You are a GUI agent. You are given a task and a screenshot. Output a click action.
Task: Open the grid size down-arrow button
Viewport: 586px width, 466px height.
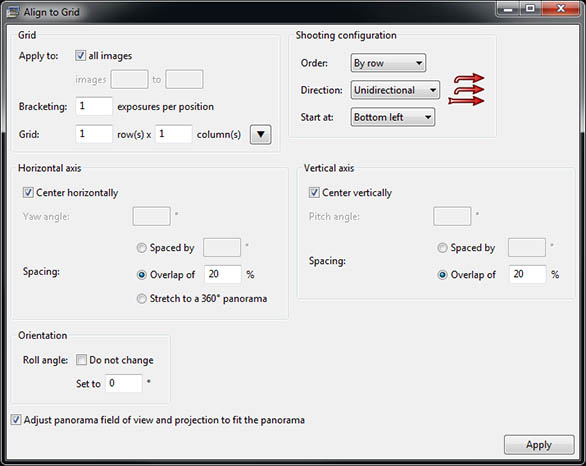(260, 135)
